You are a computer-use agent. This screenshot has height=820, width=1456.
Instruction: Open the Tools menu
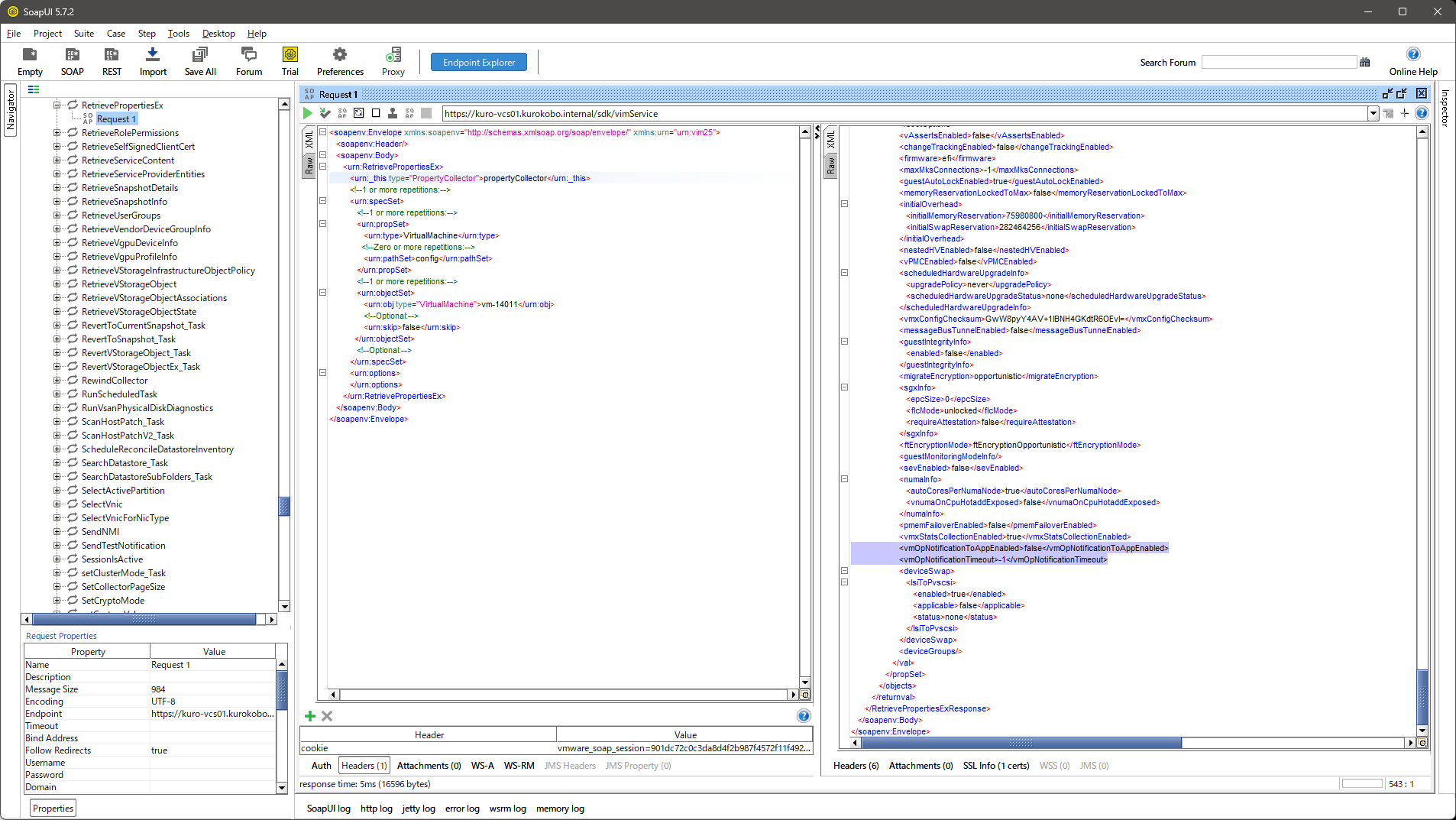click(x=178, y=34)
